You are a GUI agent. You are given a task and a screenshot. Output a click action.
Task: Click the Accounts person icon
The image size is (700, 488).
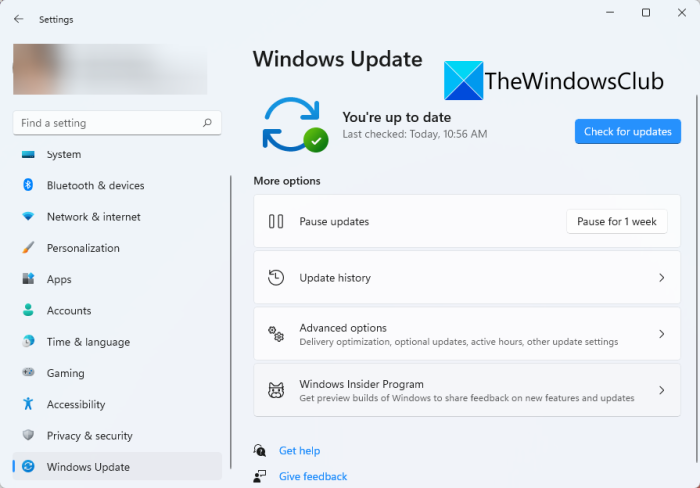(x=28, y=310)
